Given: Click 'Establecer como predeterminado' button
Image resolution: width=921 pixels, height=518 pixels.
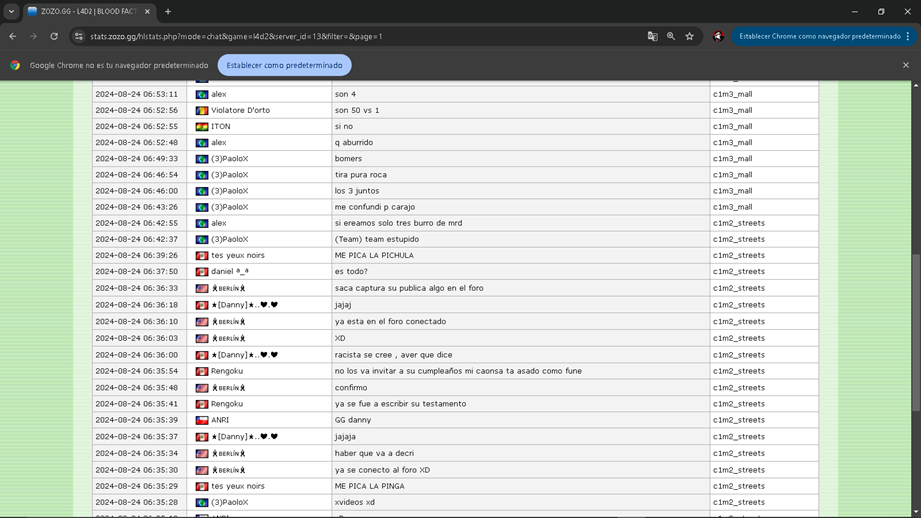Looking at the screenshot, I should coord(284,65).
